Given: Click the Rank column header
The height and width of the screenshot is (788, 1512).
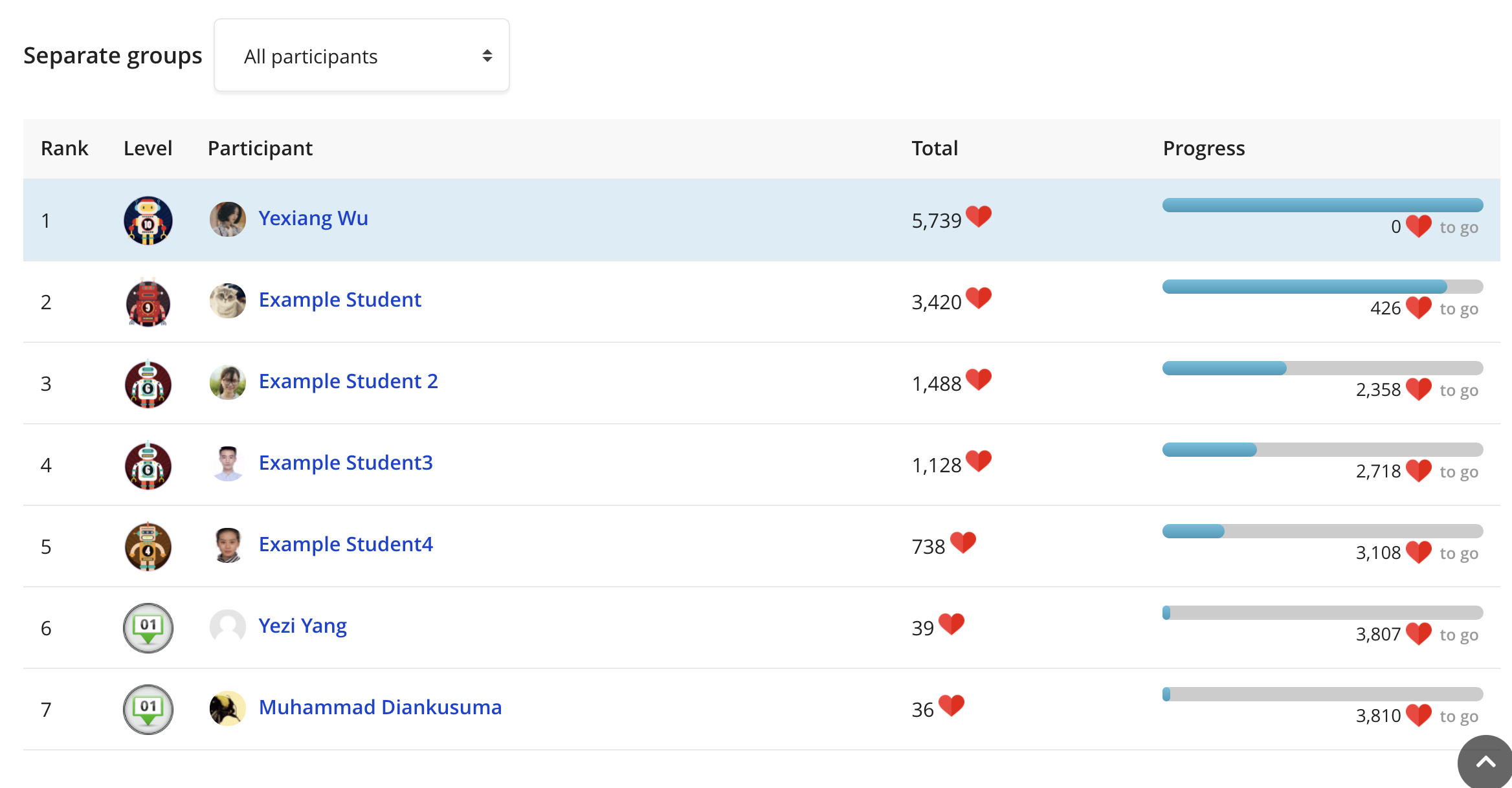Looking at the screenshot, I should coord(65,148).
